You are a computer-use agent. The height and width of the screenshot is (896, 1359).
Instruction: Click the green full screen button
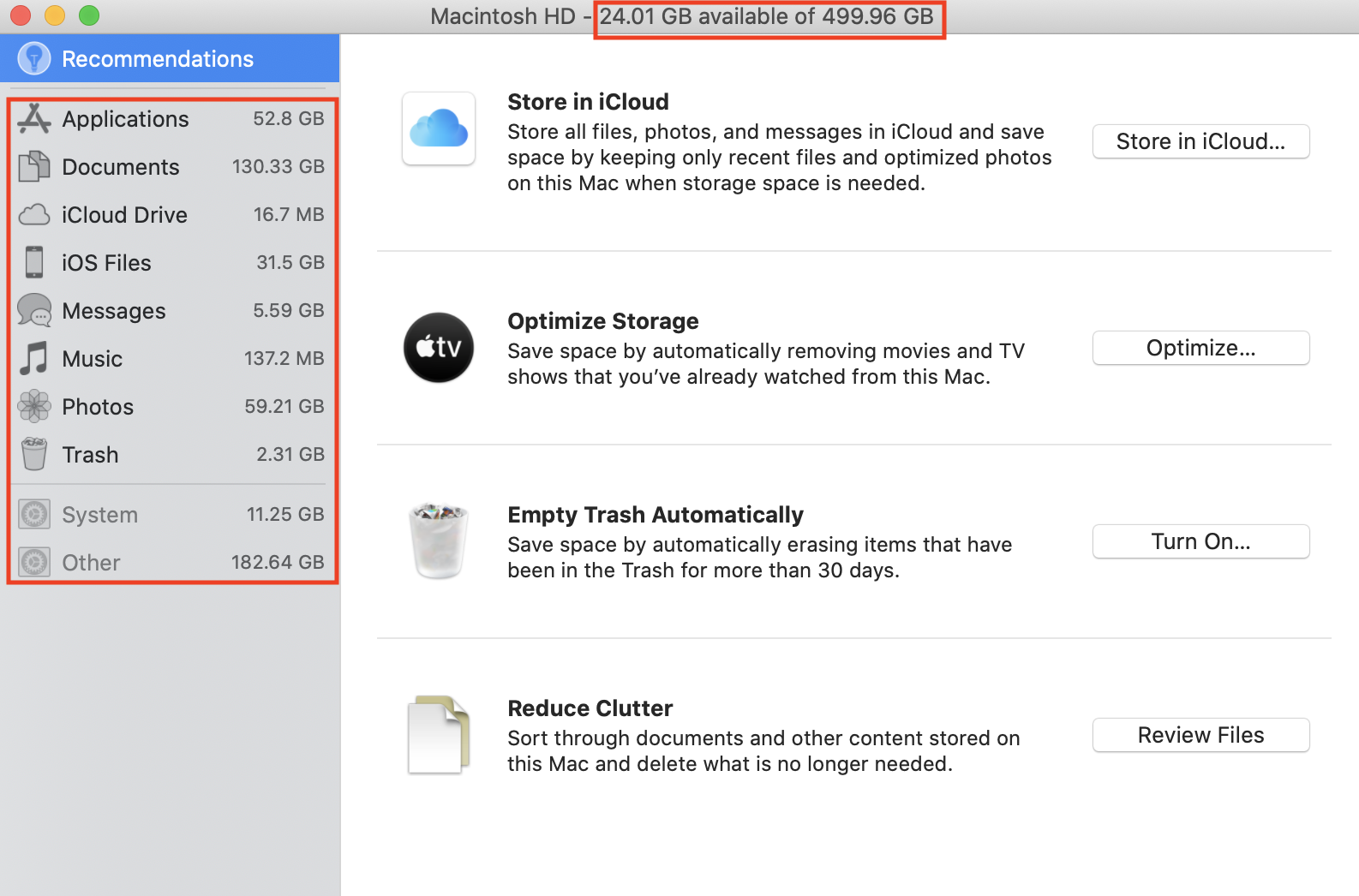point(88,15)
